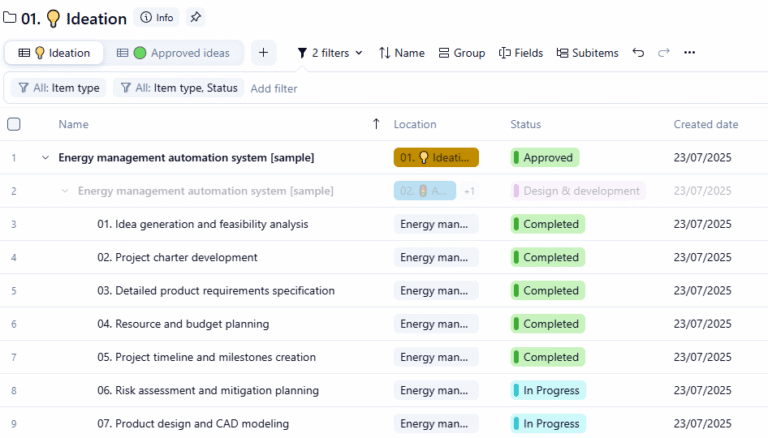Click Energy man... location in 01. Idea generation row
Image resolution: width=768 pixels, height=438 pixels.
point(436,224)
